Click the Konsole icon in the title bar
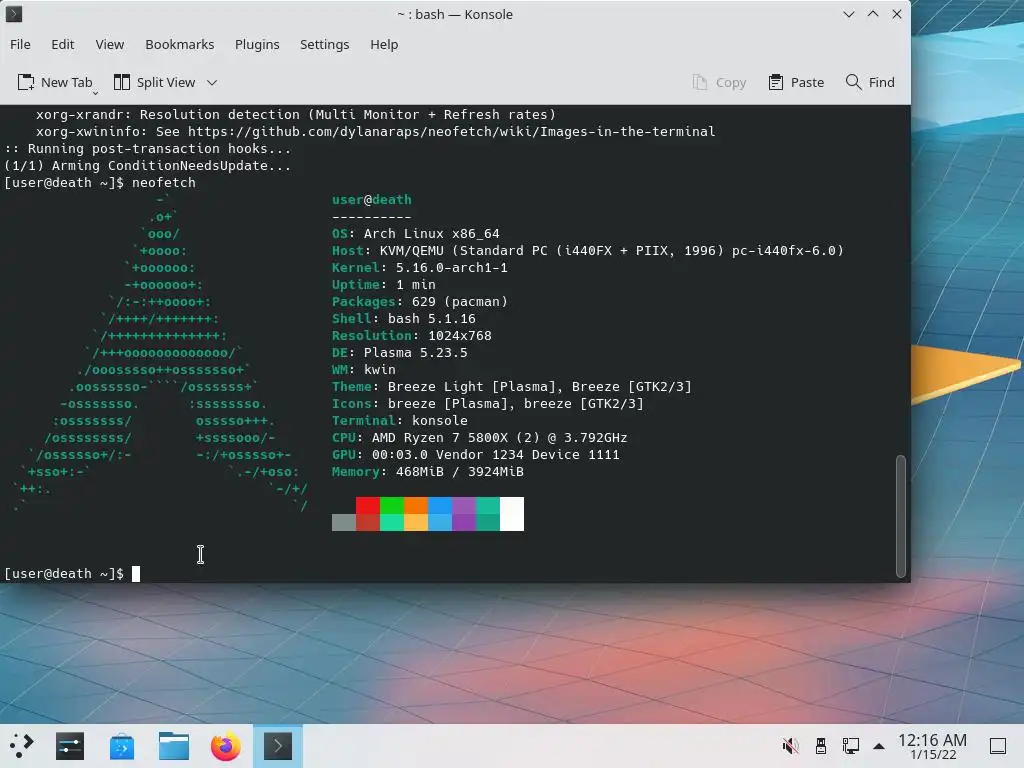The height and width of the screenshot is (768, 1024). pyautogui.click(x=14, y=14)
